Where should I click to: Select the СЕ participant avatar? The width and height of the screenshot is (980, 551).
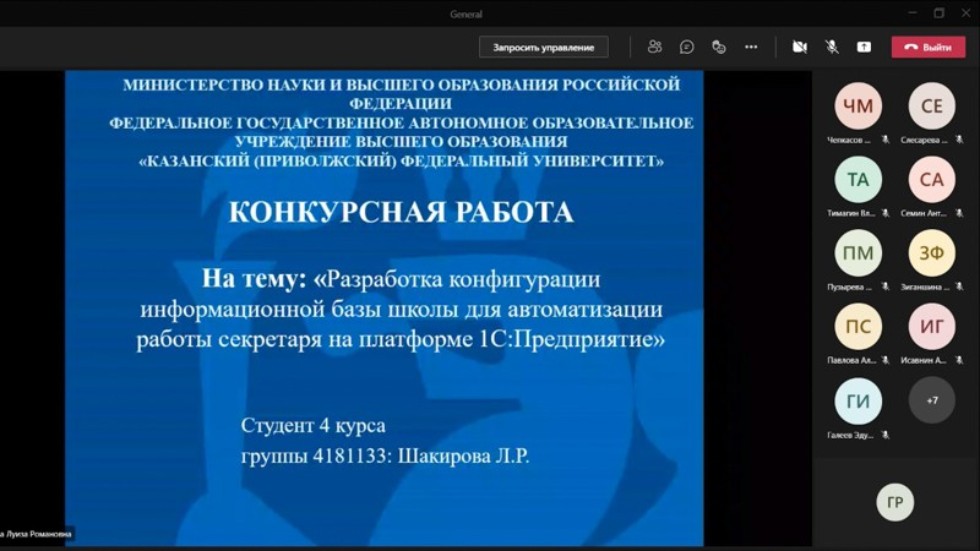(x=931, y=106)
